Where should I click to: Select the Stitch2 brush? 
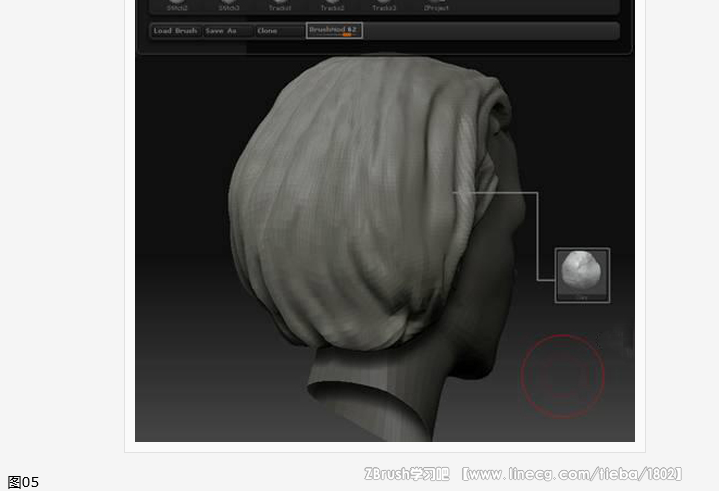coord(177,6)
